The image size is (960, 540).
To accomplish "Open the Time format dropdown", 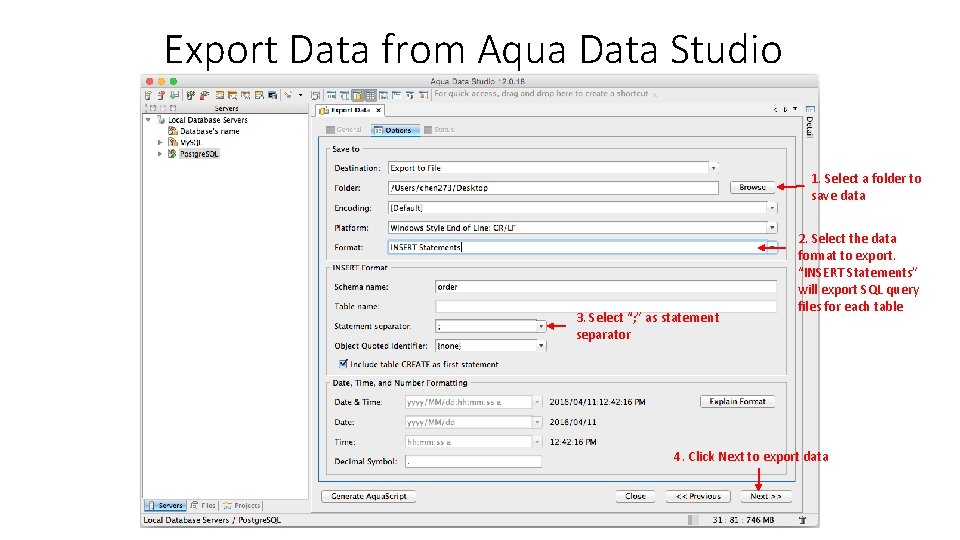I will point(537,442).
